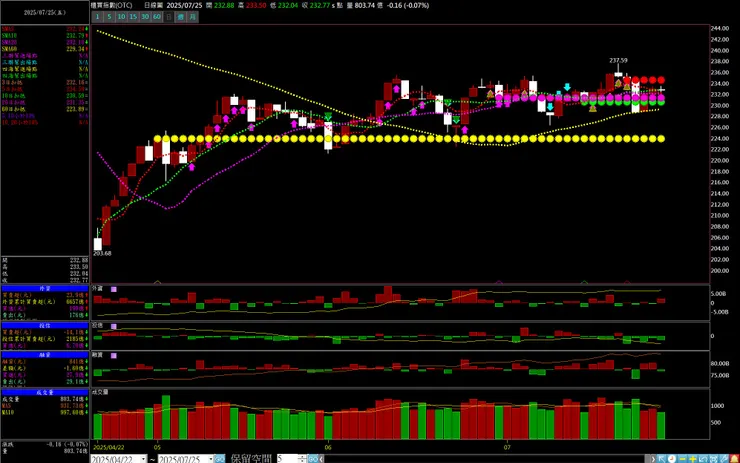Open the start date 2025/04/22 dropdown
740x463 pixels.
(x=143, y=459)
